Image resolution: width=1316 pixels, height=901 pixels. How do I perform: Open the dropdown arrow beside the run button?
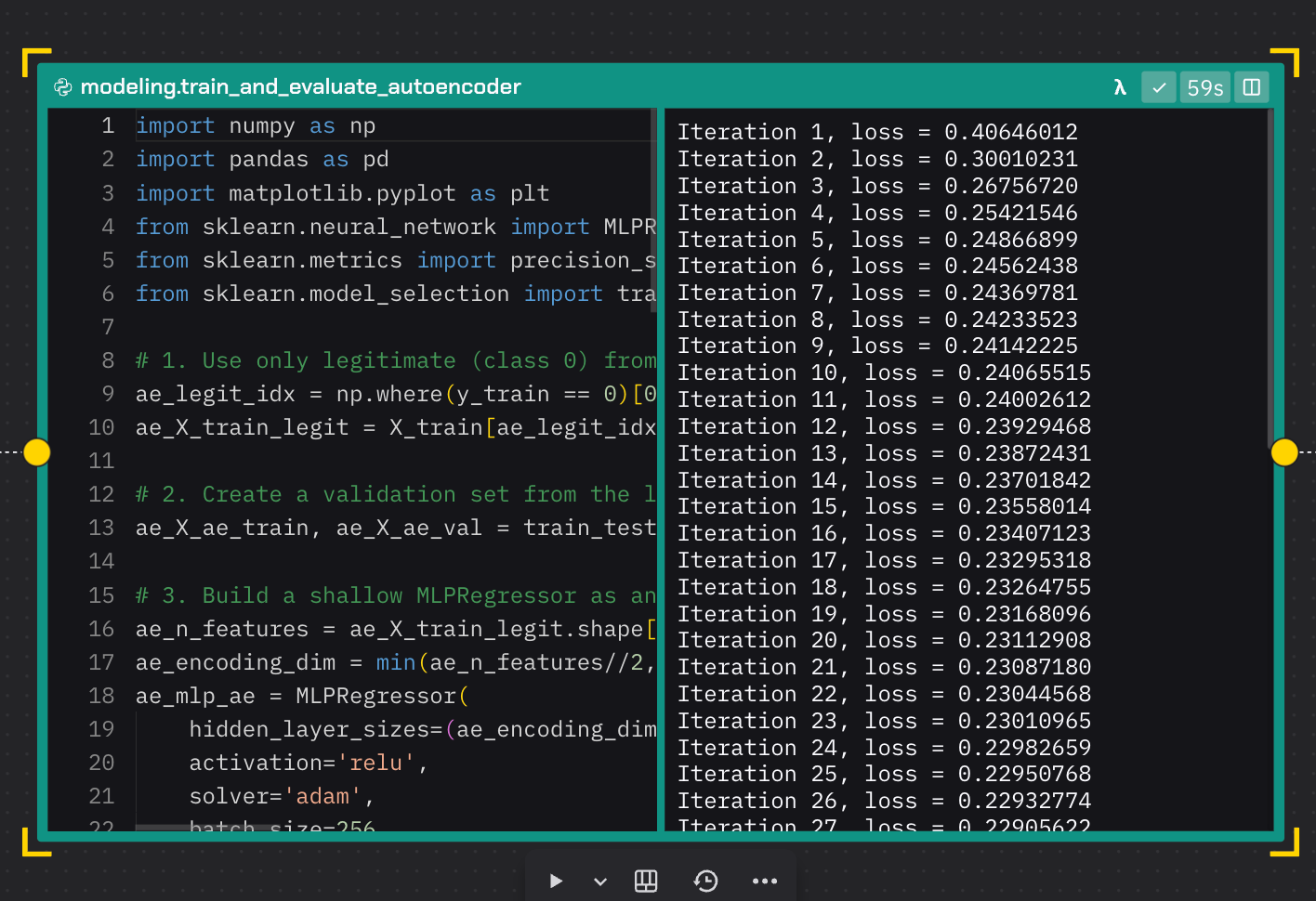point(599,881)
